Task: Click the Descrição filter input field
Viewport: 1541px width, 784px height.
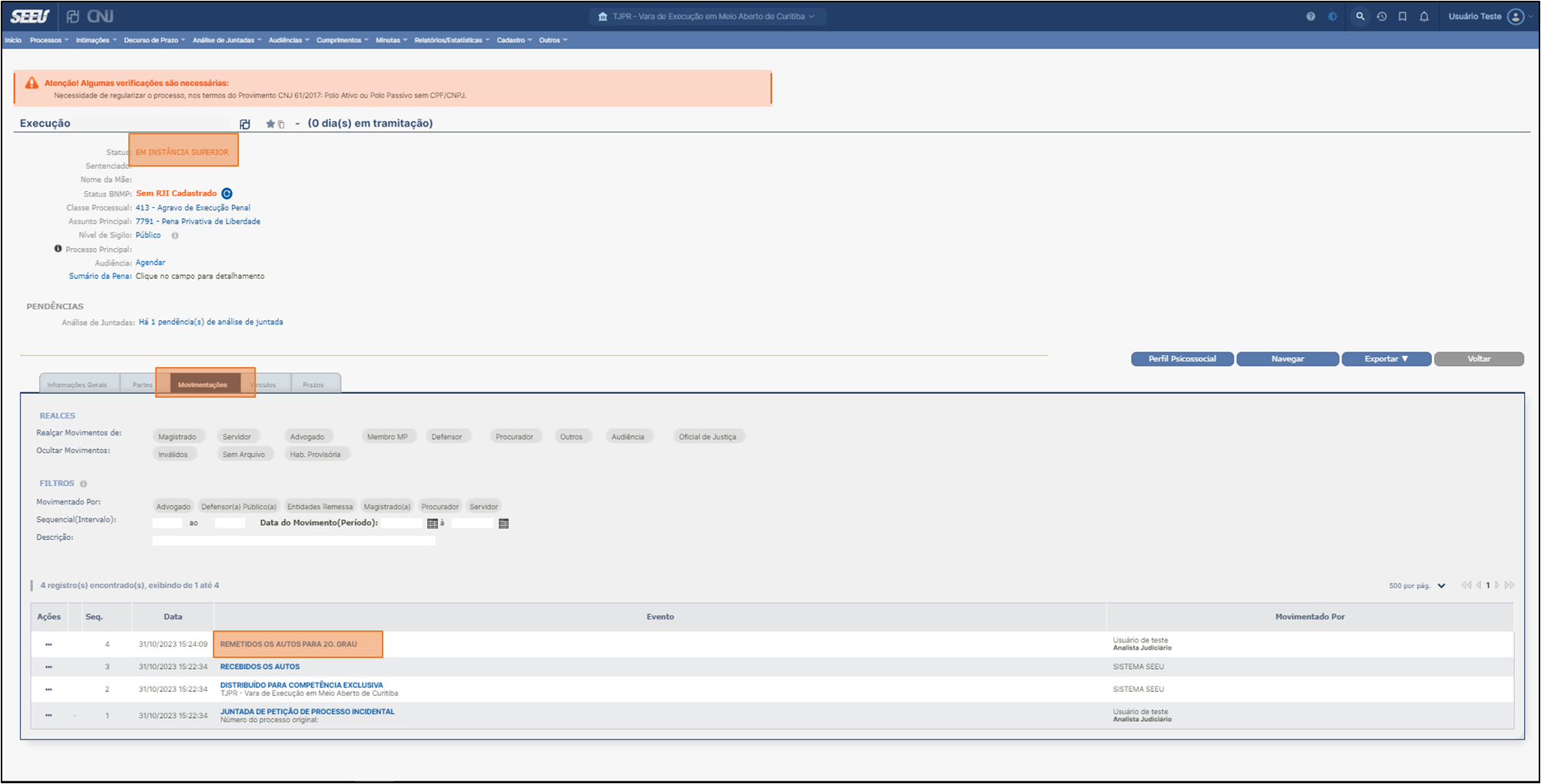Action: pyautogui.click(x=293, y=541)
